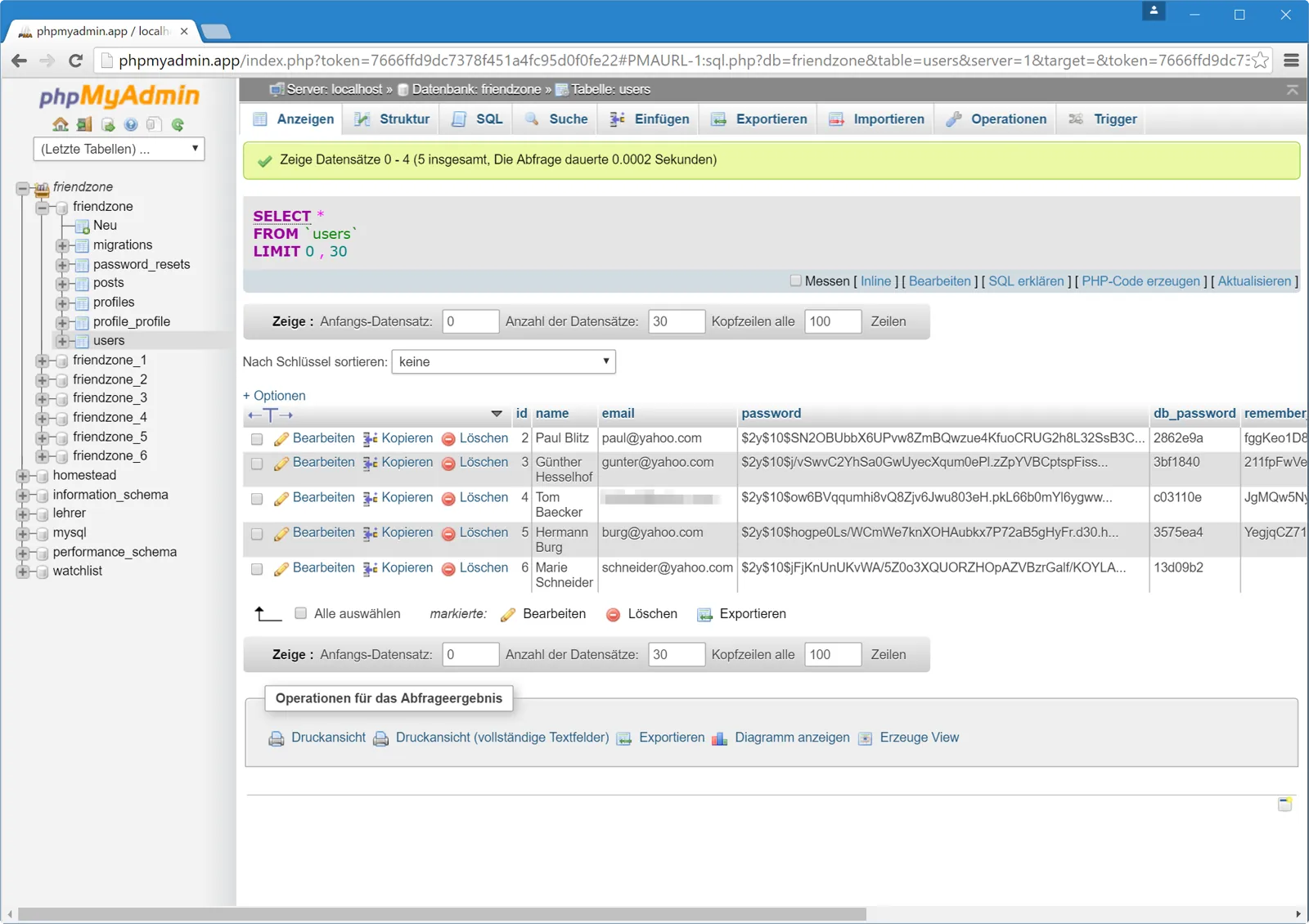The width and height of the screenshot is (1309, 924).
Task: Click the export icon beside markierte Exportieren
Action: point(704,615)
